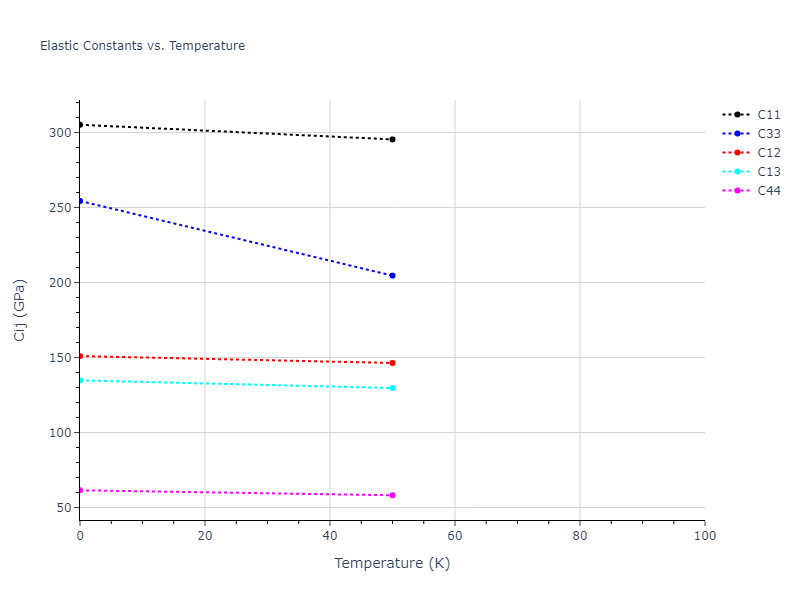
Task: Click the 'Cij (GPa)' y-axis title
Action: [20, 310]
